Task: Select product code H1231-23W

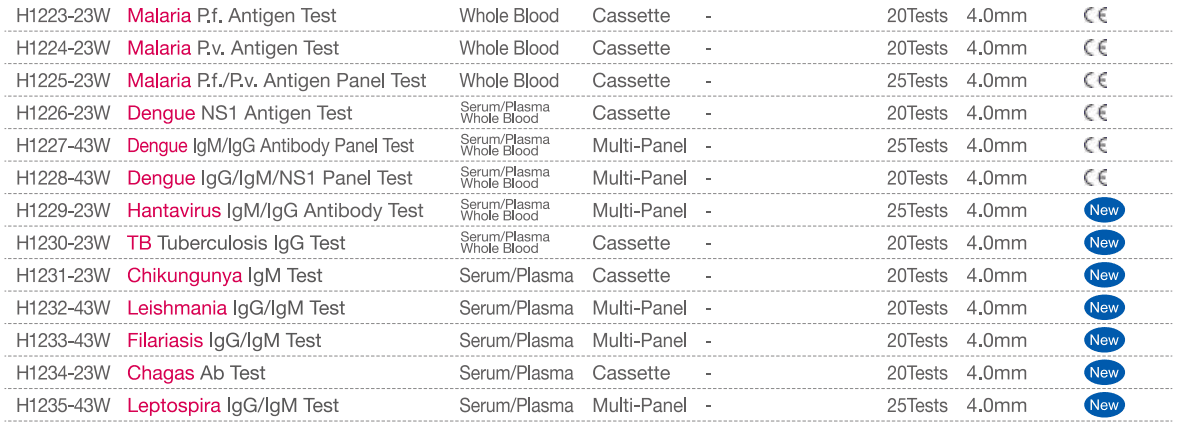Action: click(63, 275)
